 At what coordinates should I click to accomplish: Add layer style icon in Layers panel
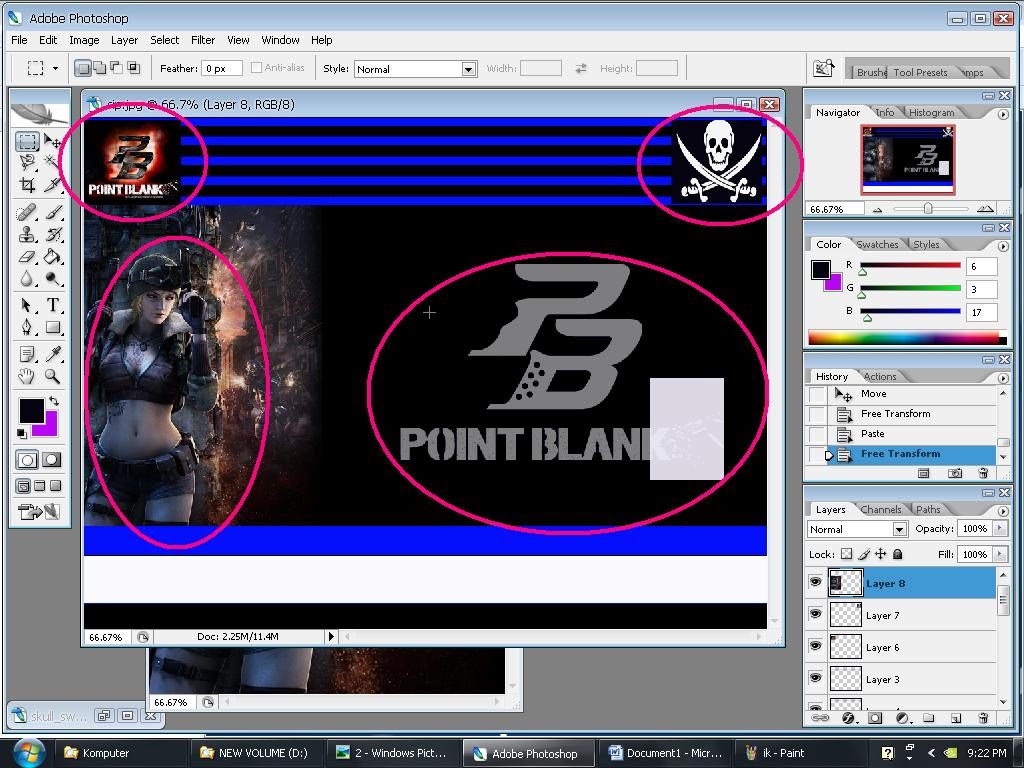coord(848,718)
